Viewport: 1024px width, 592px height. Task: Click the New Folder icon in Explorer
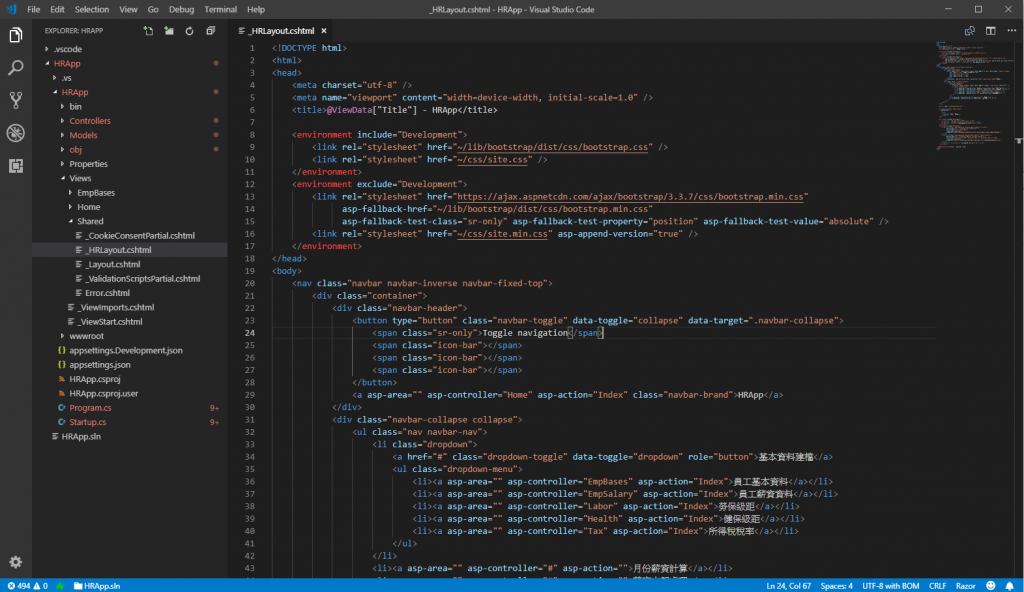pos(169,31)
